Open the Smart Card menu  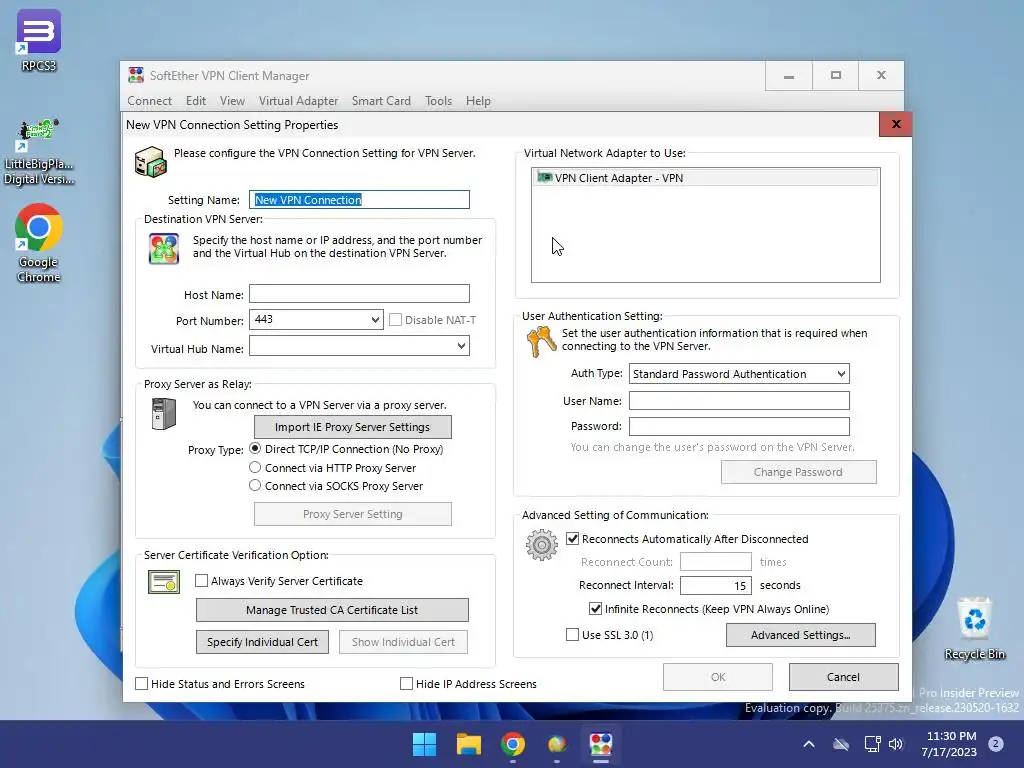coord(381,101)
